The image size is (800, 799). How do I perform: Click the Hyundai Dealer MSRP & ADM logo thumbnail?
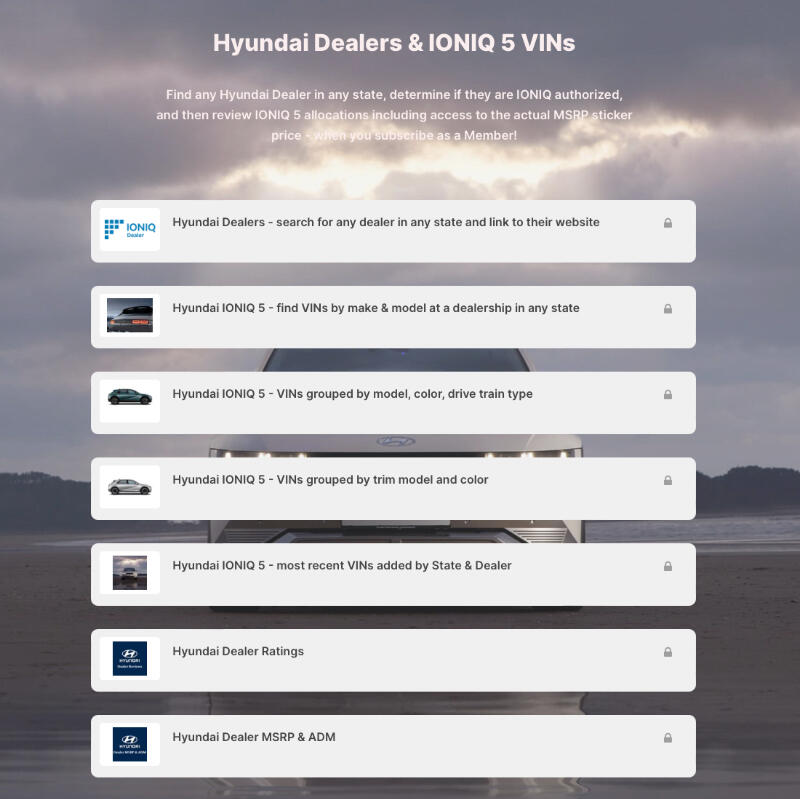(130, 744)
